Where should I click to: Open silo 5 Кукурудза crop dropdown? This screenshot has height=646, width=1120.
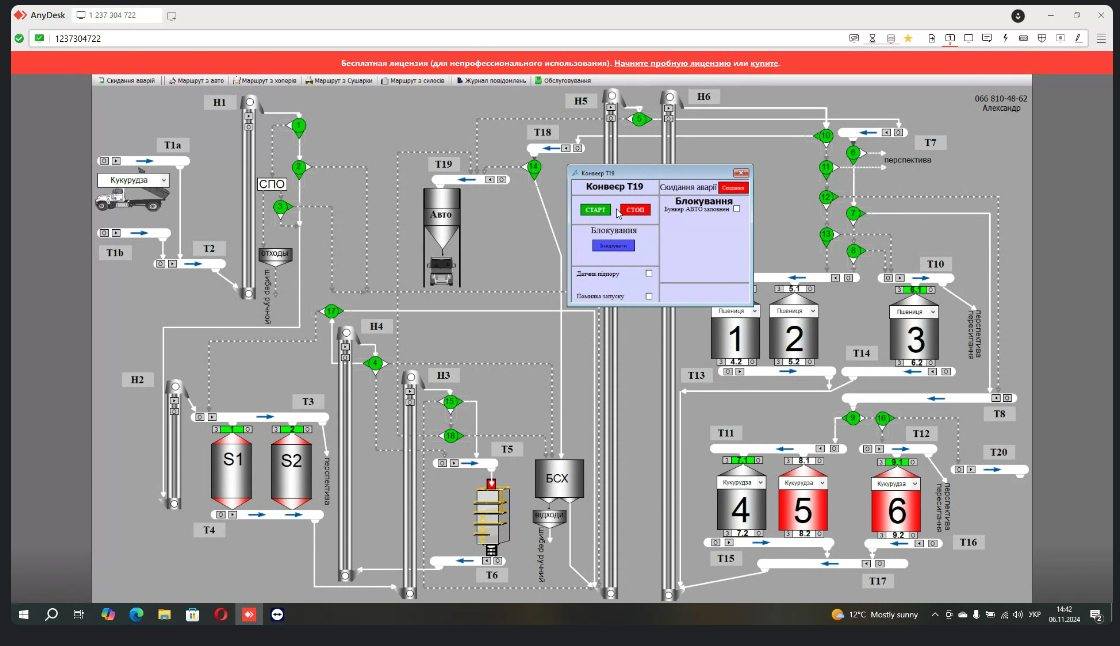pos(803,483)
